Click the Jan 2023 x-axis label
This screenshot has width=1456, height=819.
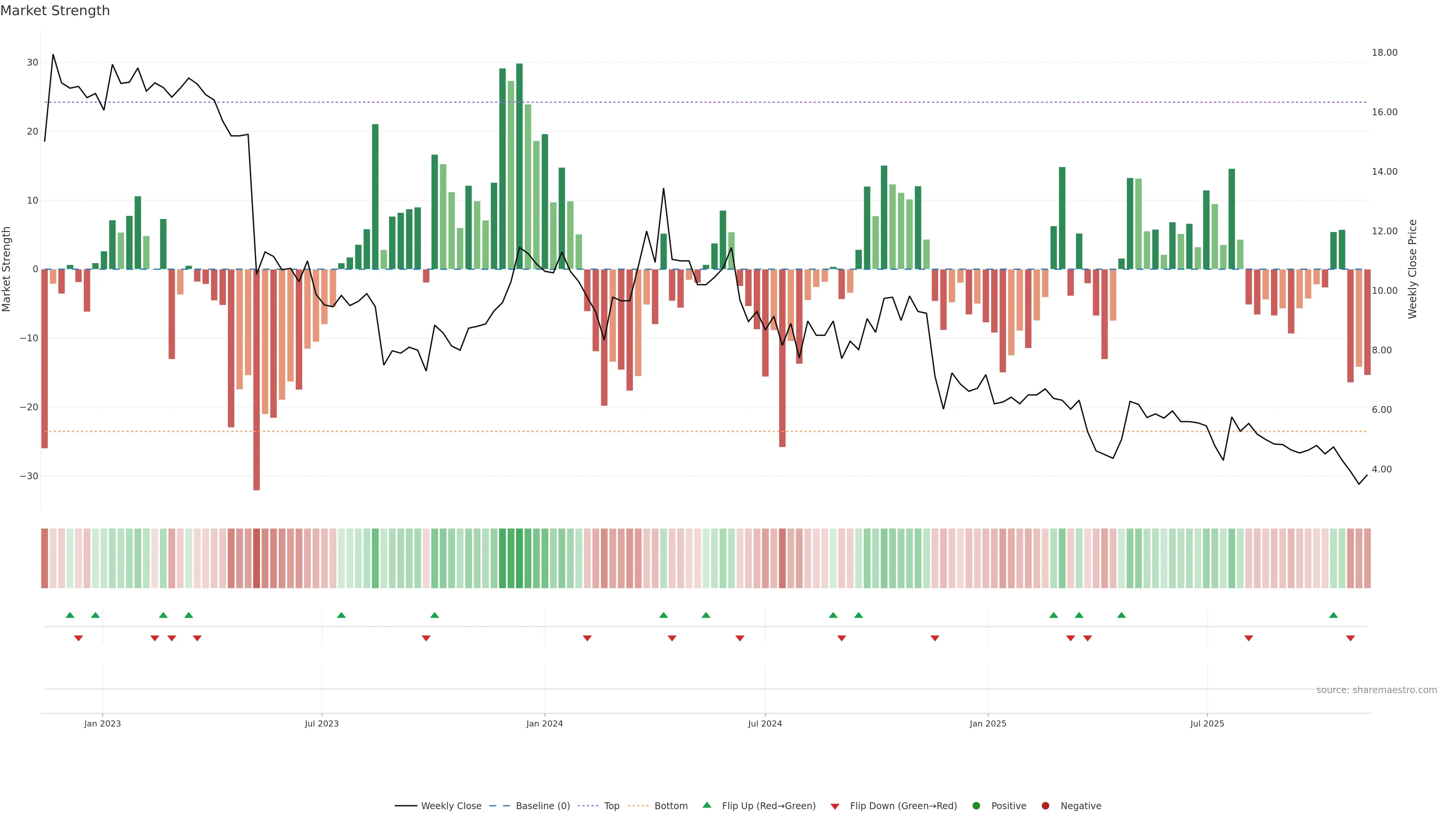click(102, 723)
